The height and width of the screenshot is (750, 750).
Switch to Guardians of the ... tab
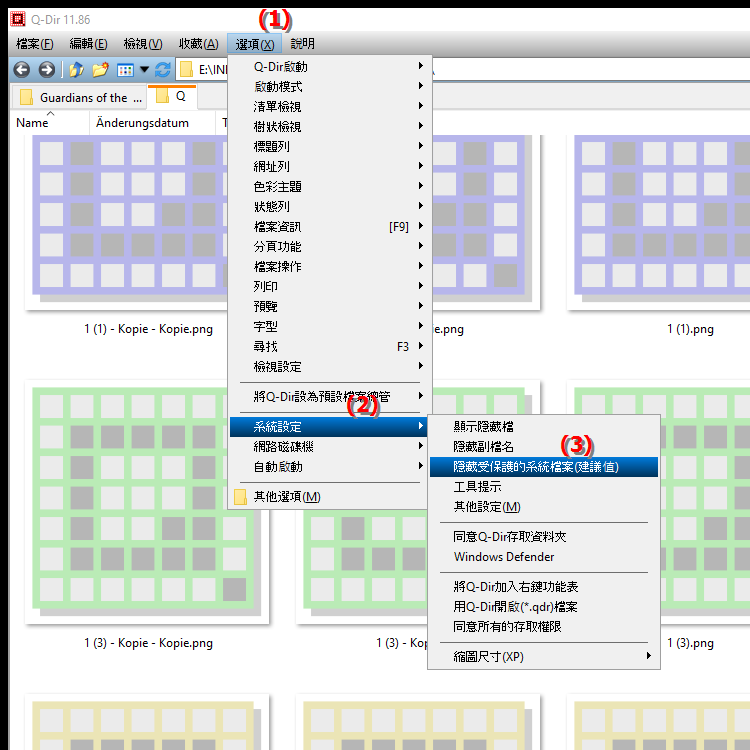coord(79,98)
